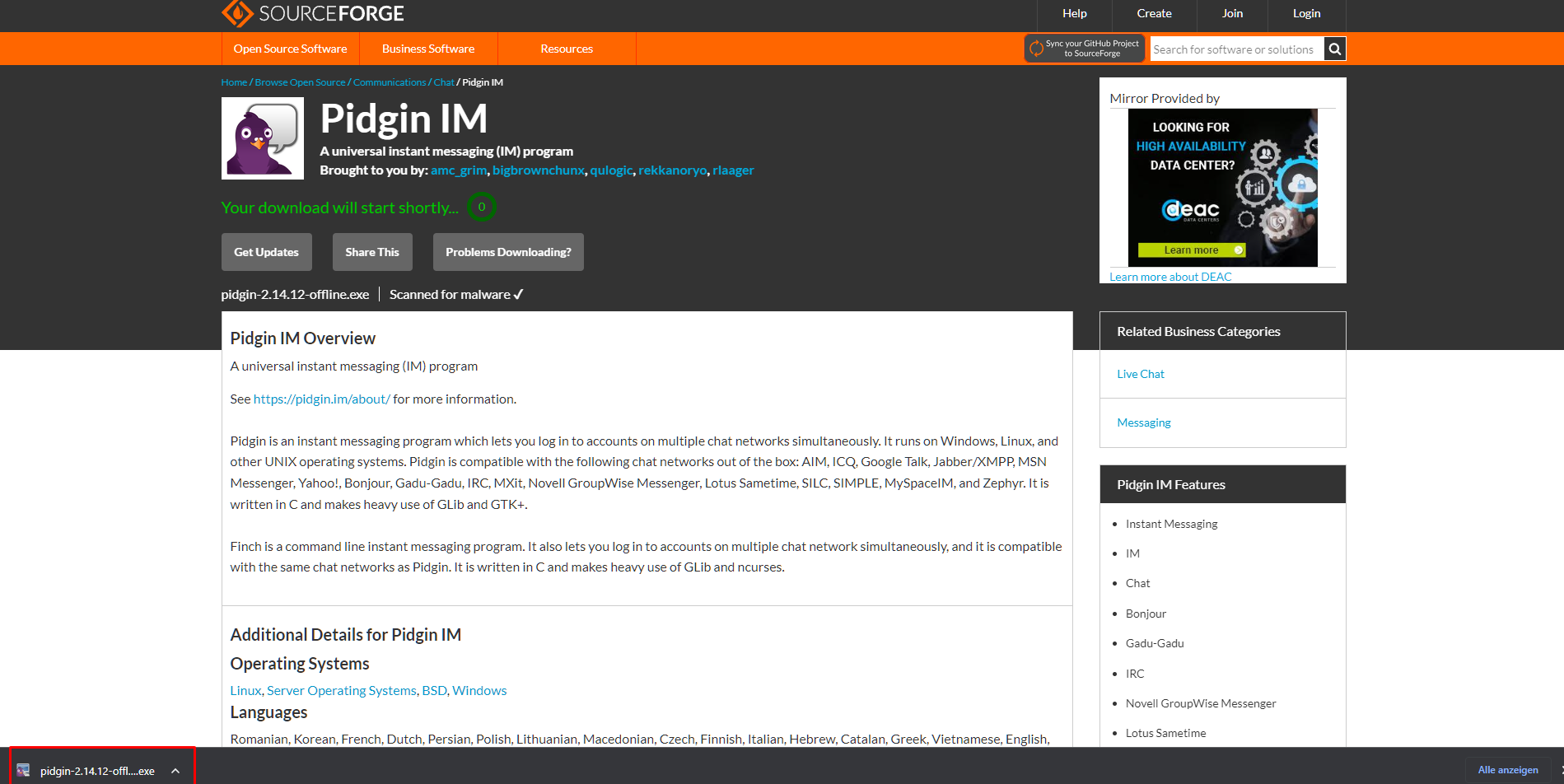Click the DEAC data center ad
Image resolution: width=1564 pixels, height=784 pixels.
(1222, 188)
